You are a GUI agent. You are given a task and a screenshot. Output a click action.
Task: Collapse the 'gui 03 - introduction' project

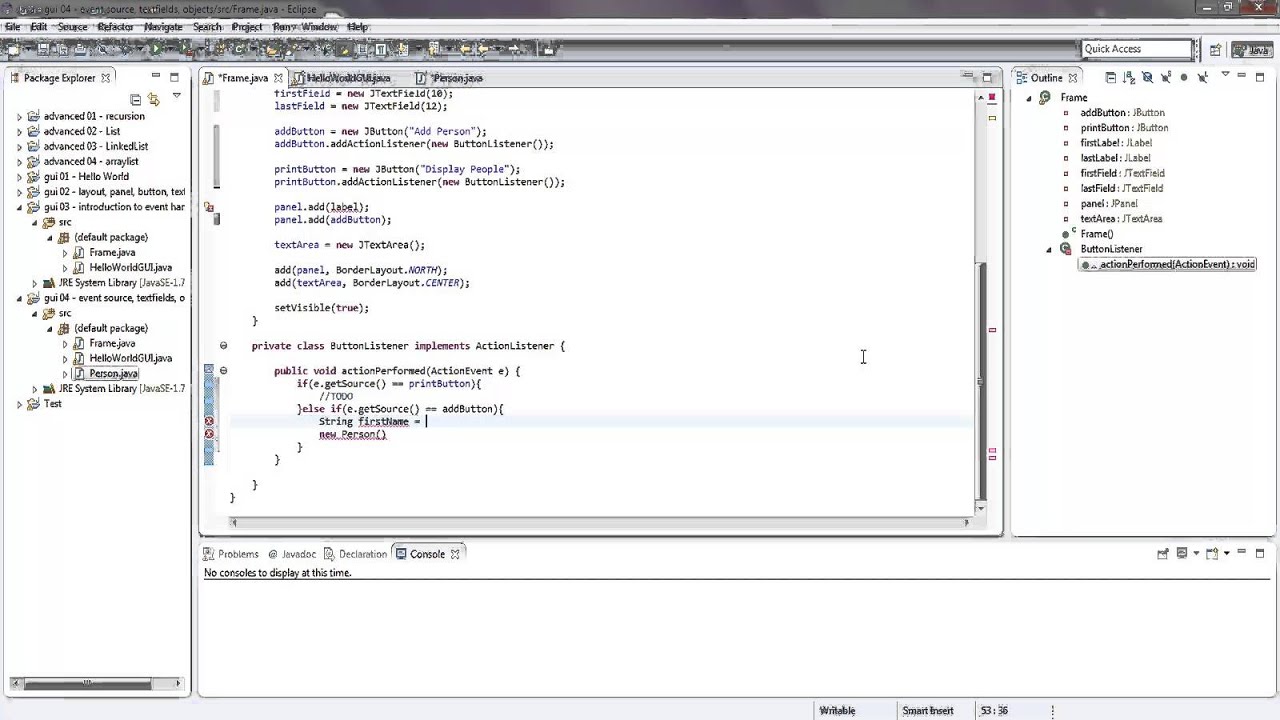[19, 207]
